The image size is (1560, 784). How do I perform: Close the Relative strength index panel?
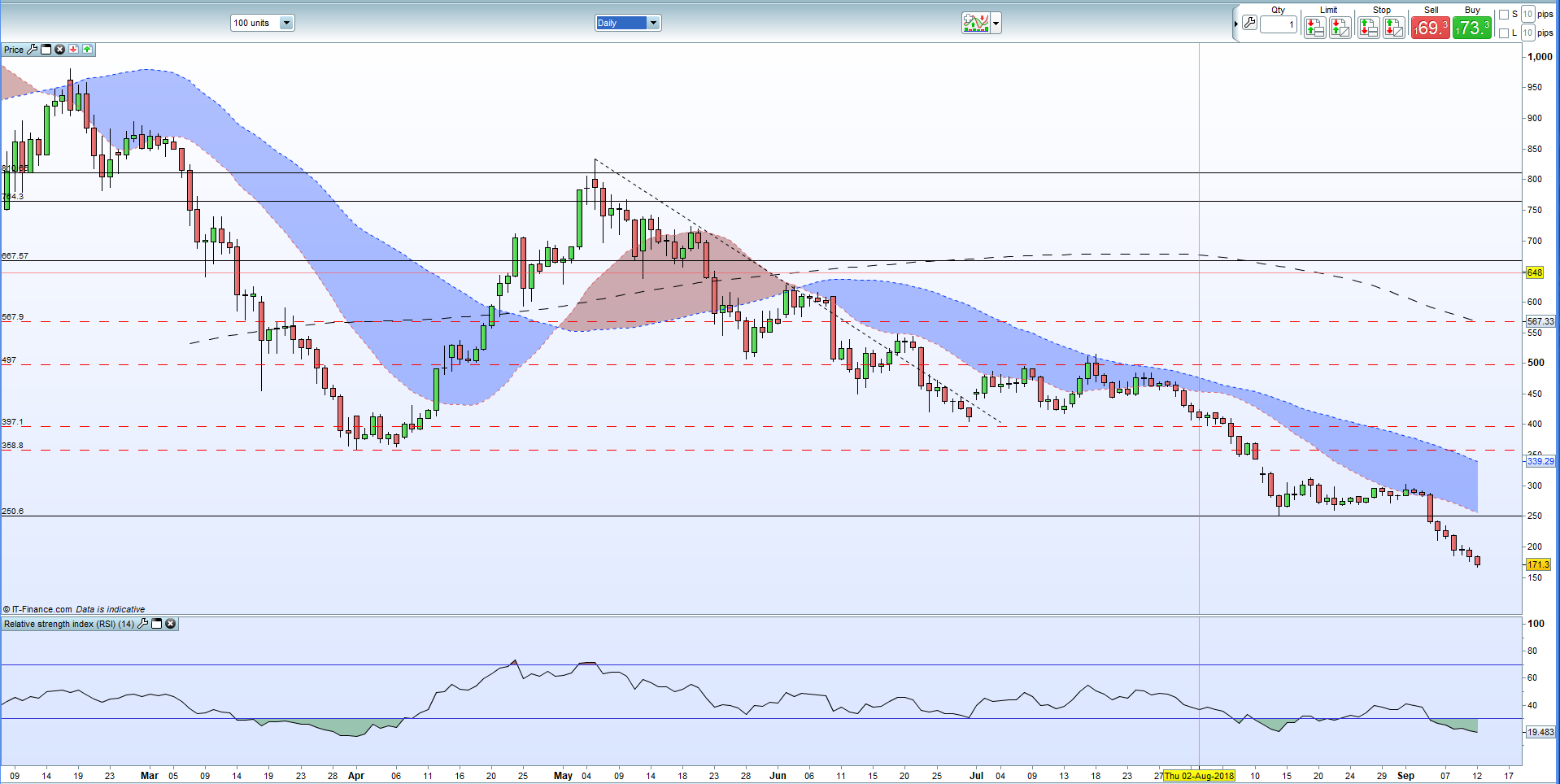tap(170, 624)
